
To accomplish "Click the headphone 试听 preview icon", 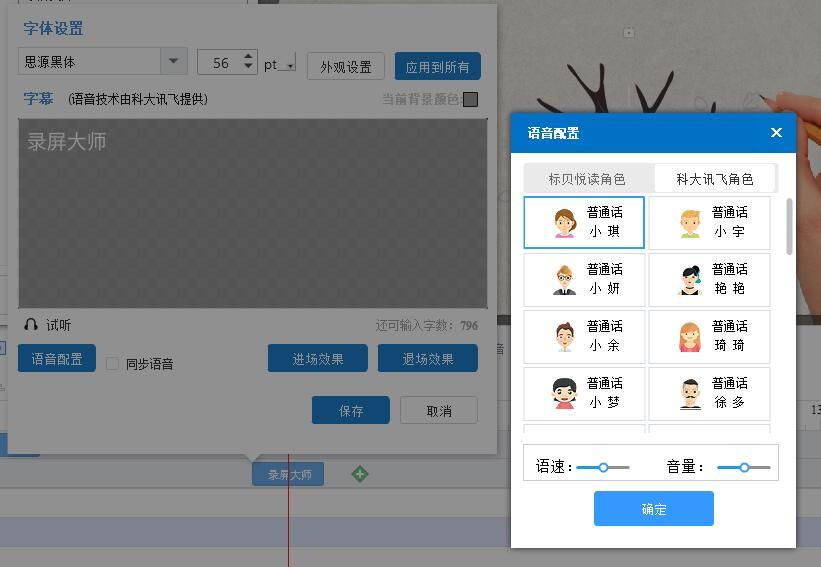I will (31, 325).
